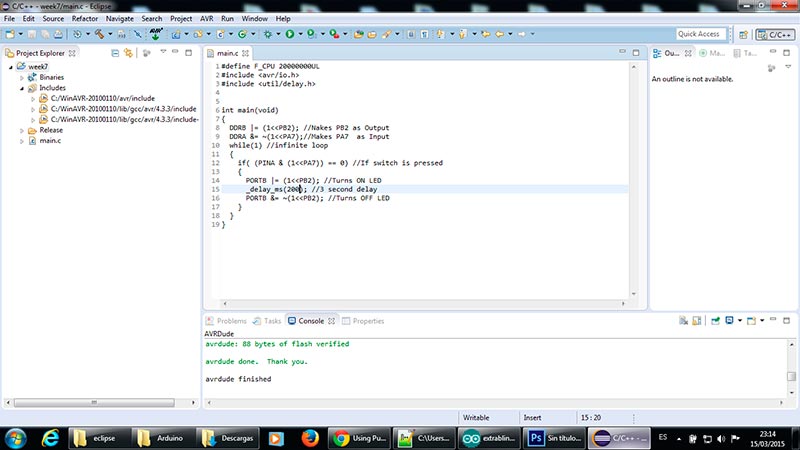Click the Build hammer icon
800x450 pixels.
[99, 34]
